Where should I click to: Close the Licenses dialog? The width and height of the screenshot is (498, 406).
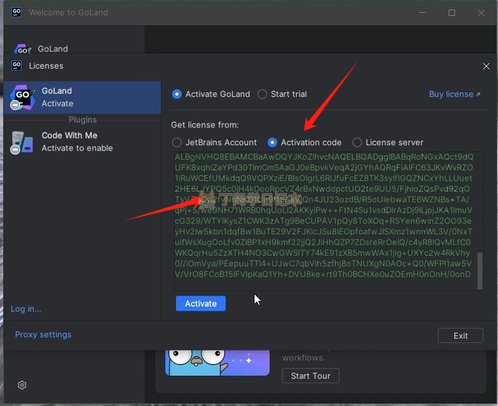[486, 66]
